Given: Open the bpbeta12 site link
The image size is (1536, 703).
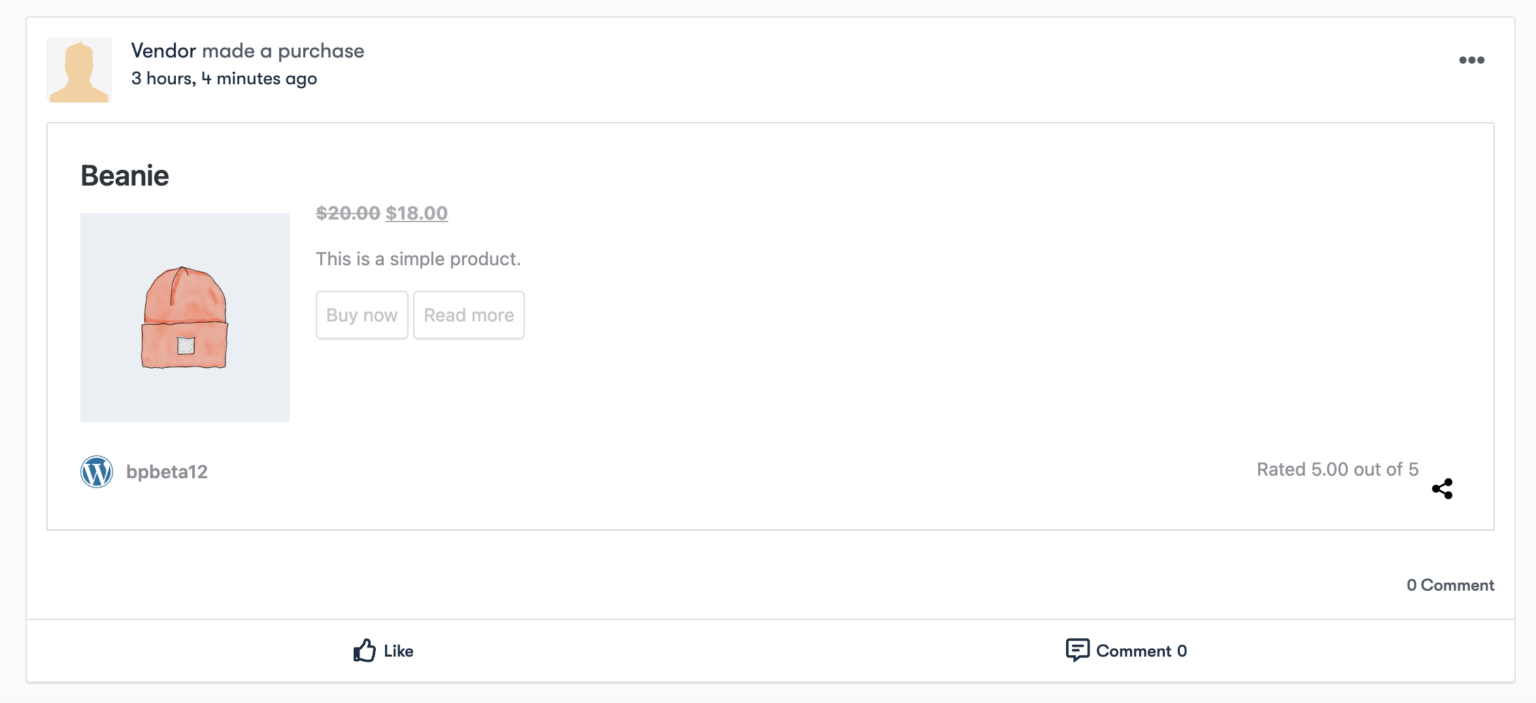Looking at the screenshot, I should pyautogui.click(x=167, y=472).
